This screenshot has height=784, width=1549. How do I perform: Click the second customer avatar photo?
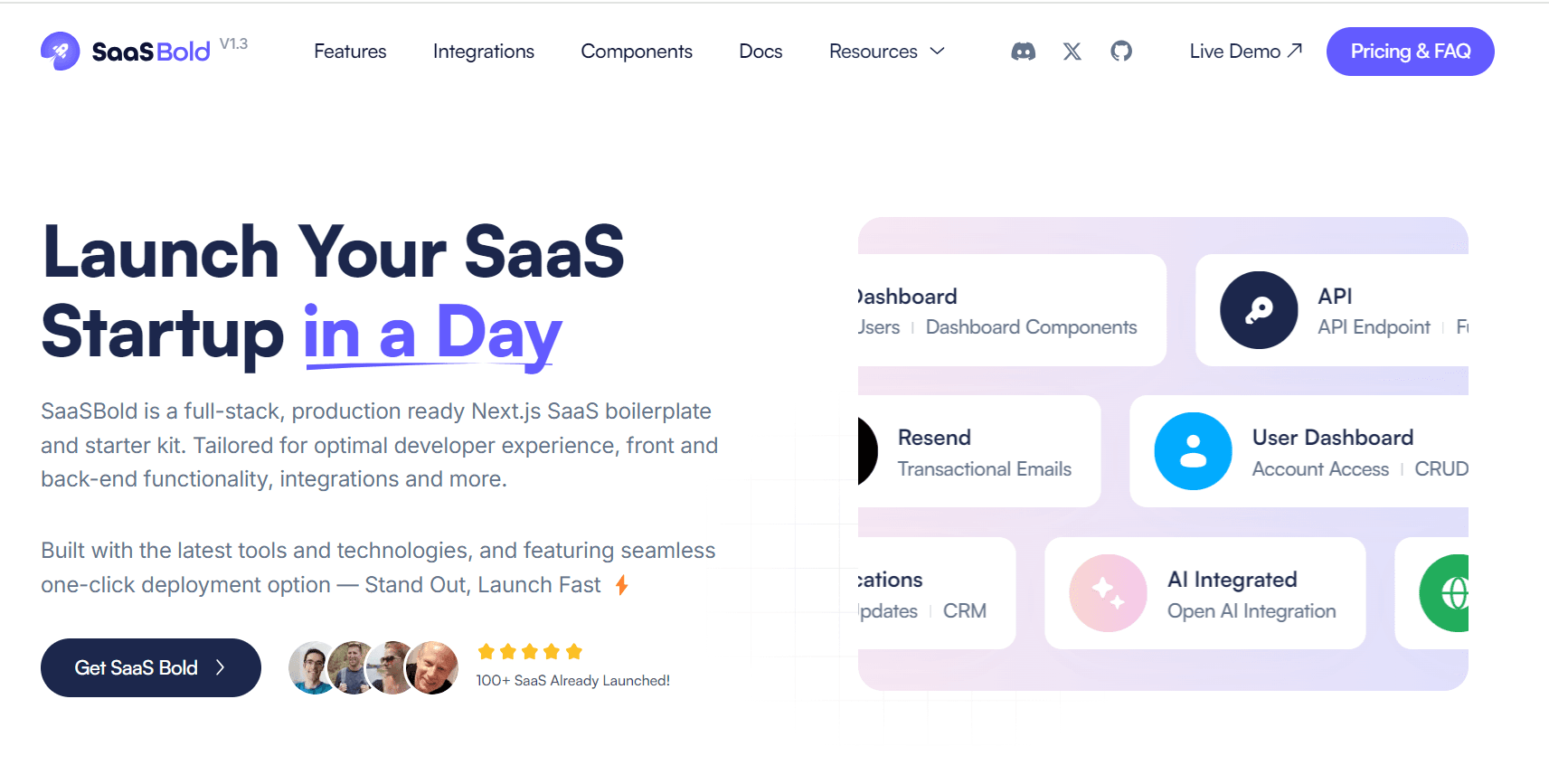[x=351, y=668]
